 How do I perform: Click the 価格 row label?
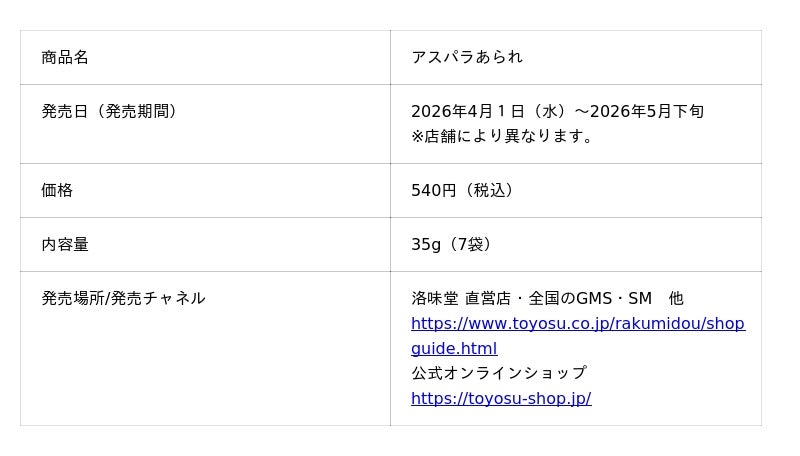57,190
